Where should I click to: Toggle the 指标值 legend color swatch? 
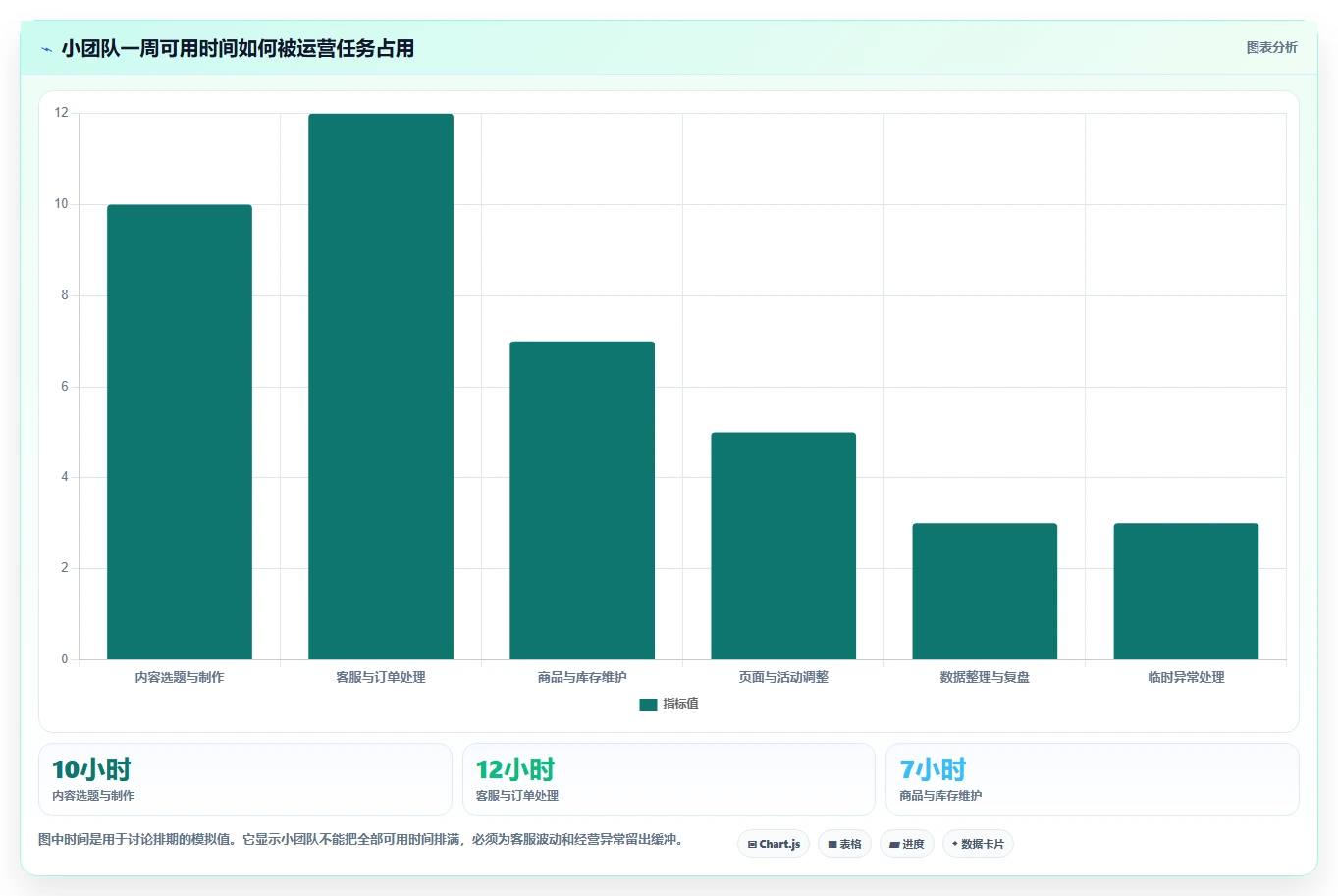tap(648, 704)
